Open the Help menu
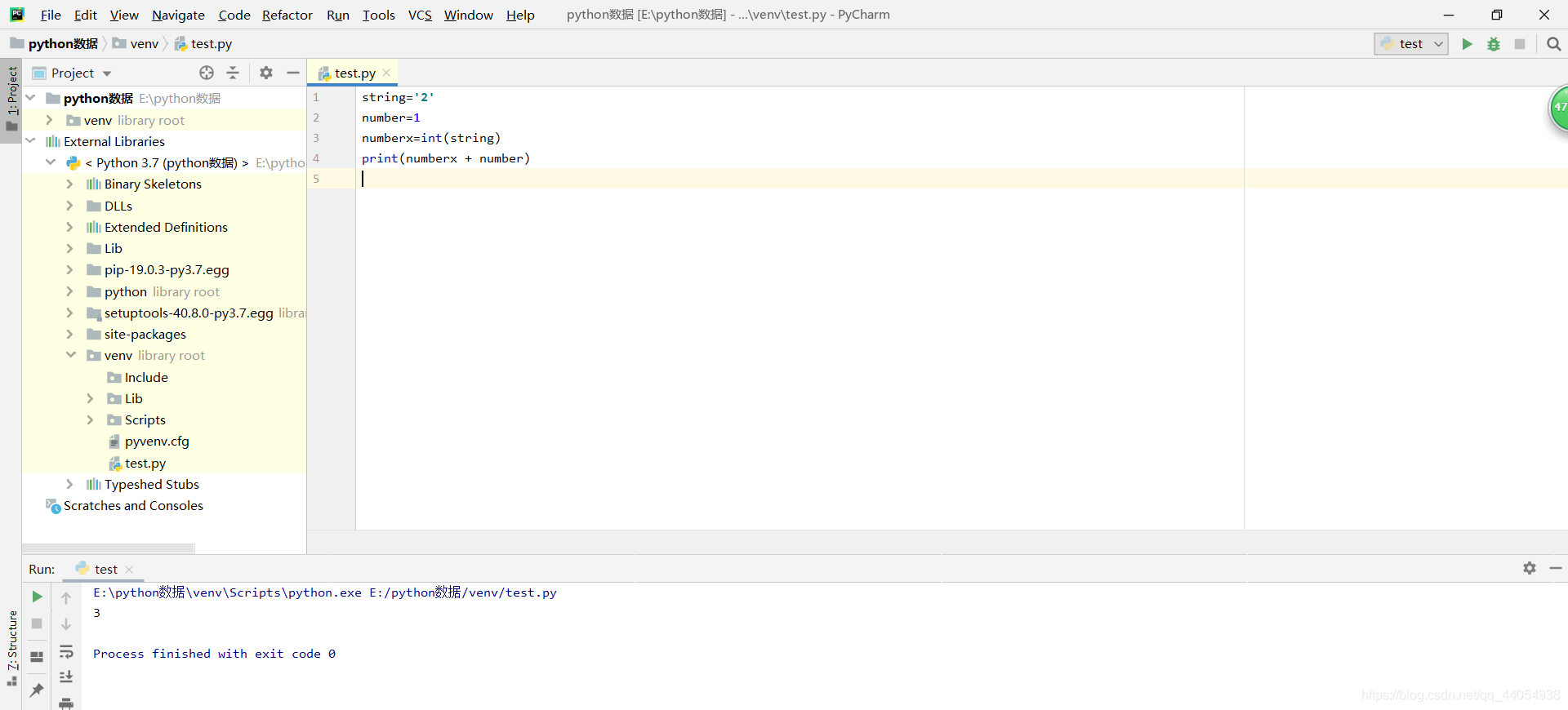The width and height of the screenshot is (1568, 710). [x=520, y=15]
